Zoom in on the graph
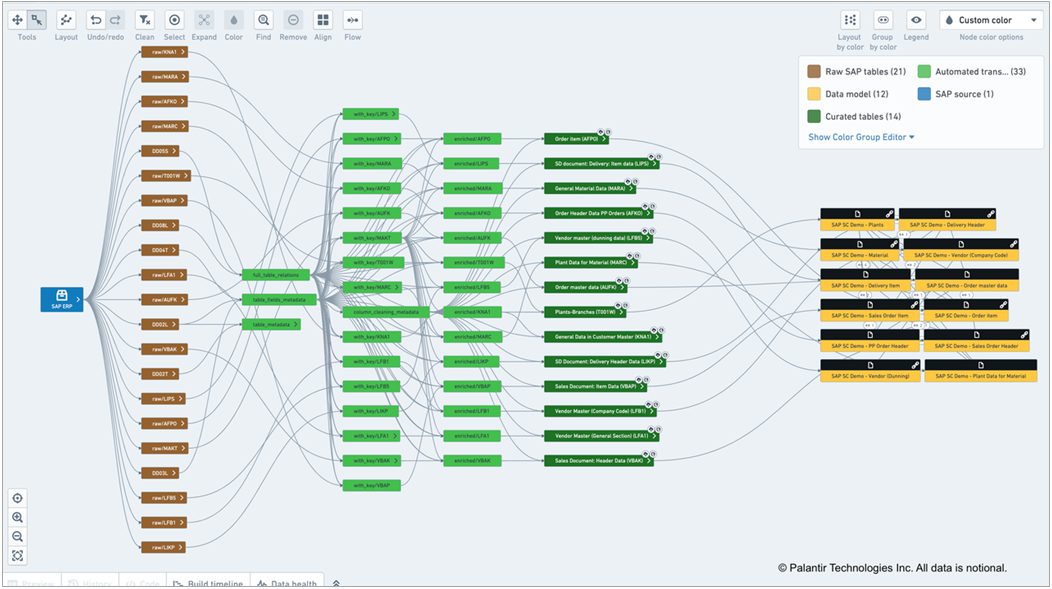This screenshot has height=589, width=1052. coord(17,517)
